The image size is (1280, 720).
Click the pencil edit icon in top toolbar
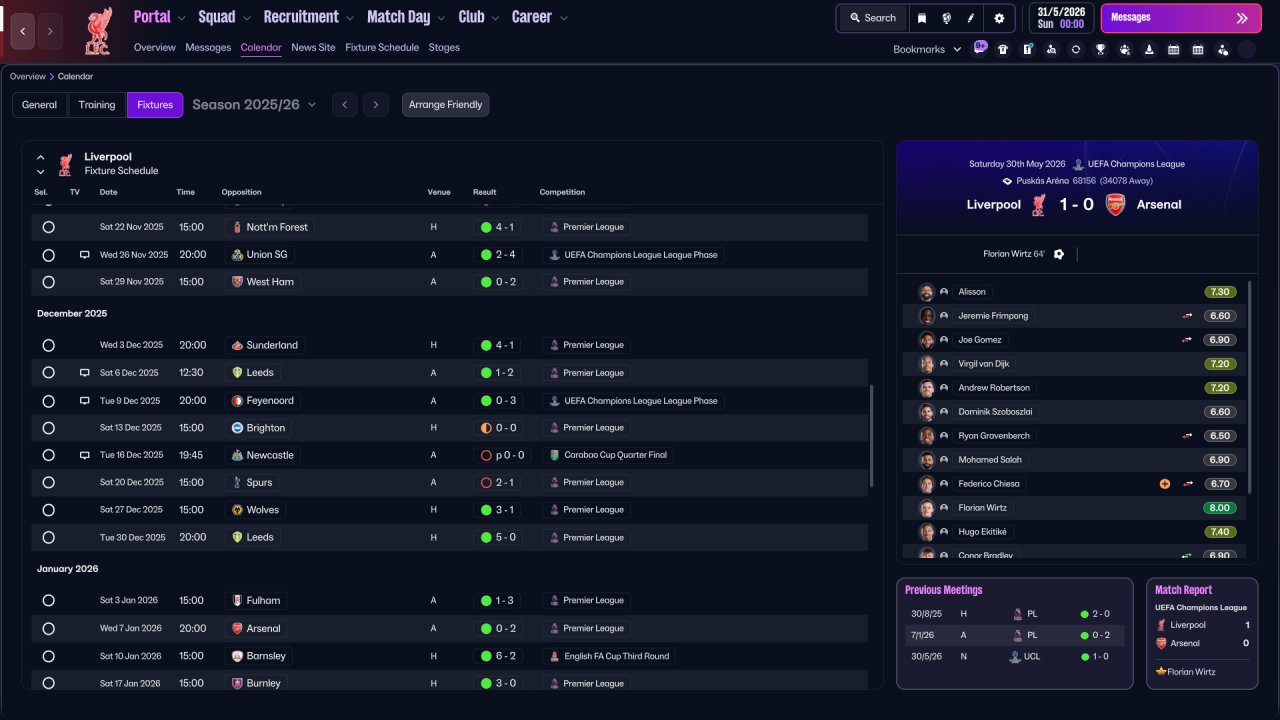coord(971,18)
